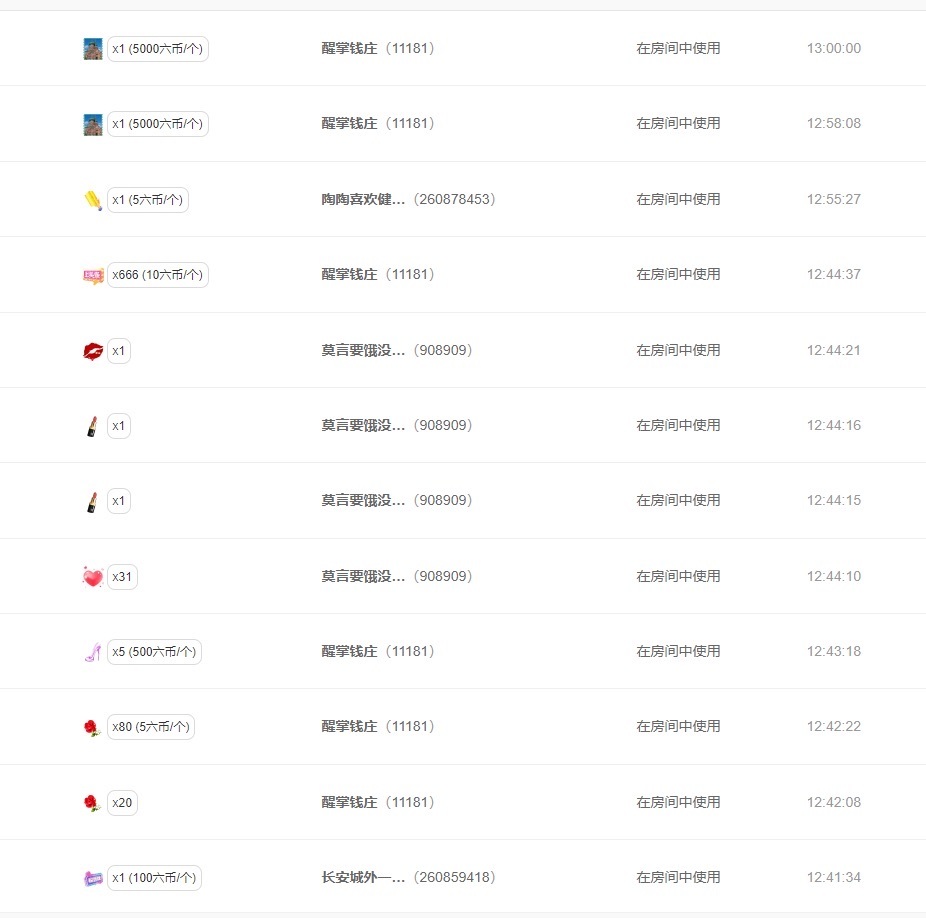Click the gift image in the 12:58:08 row

93,124
